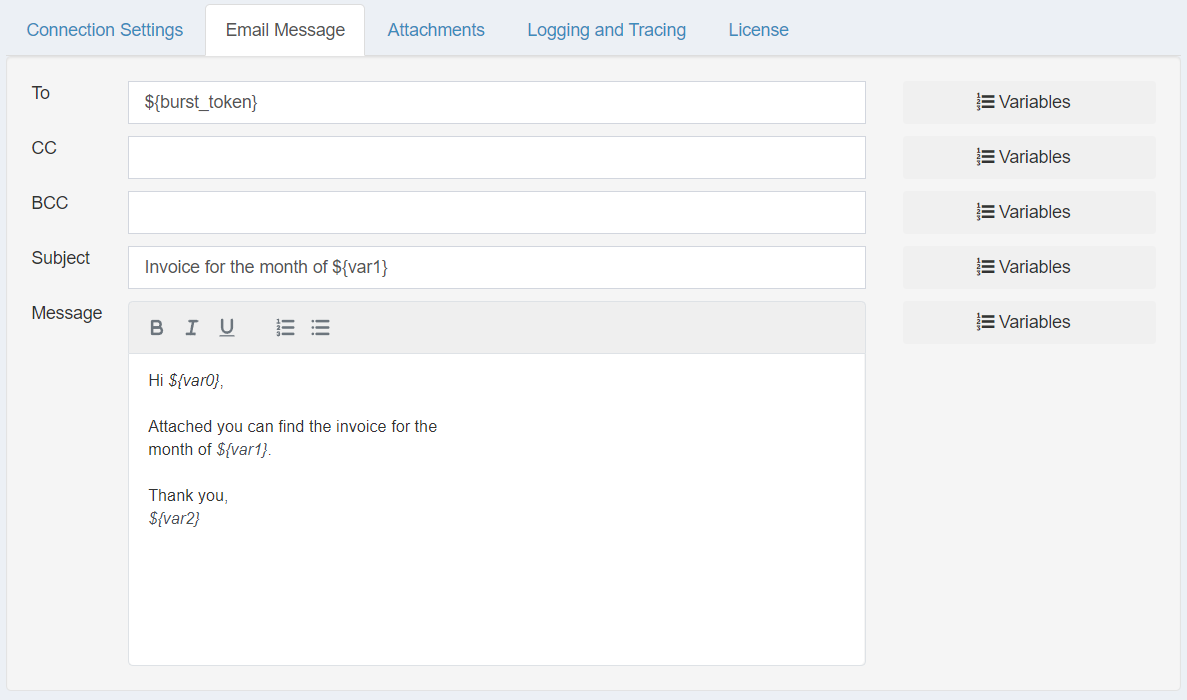Image resolution: width=1187 pixels, height=700 pixels.
Task: Open Variables for the Subject field
Action: click(x=1029, y=267)
